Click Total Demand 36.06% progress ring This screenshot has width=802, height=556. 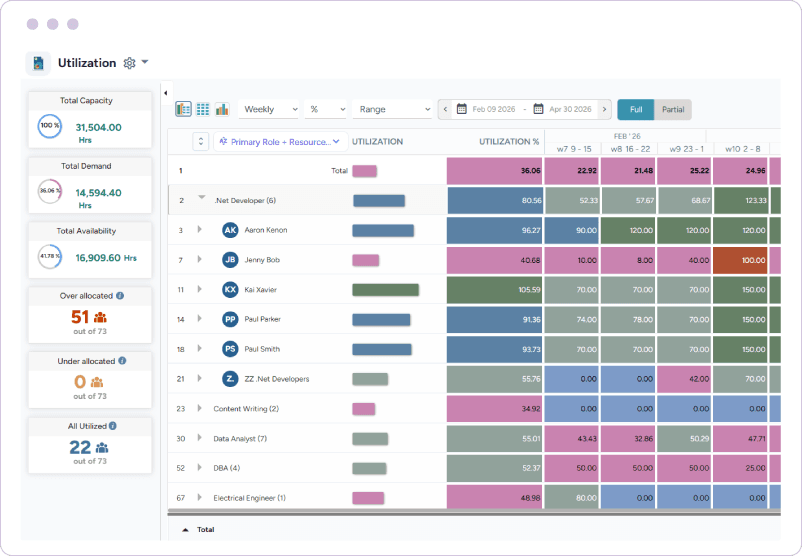(x=50, y=191)
